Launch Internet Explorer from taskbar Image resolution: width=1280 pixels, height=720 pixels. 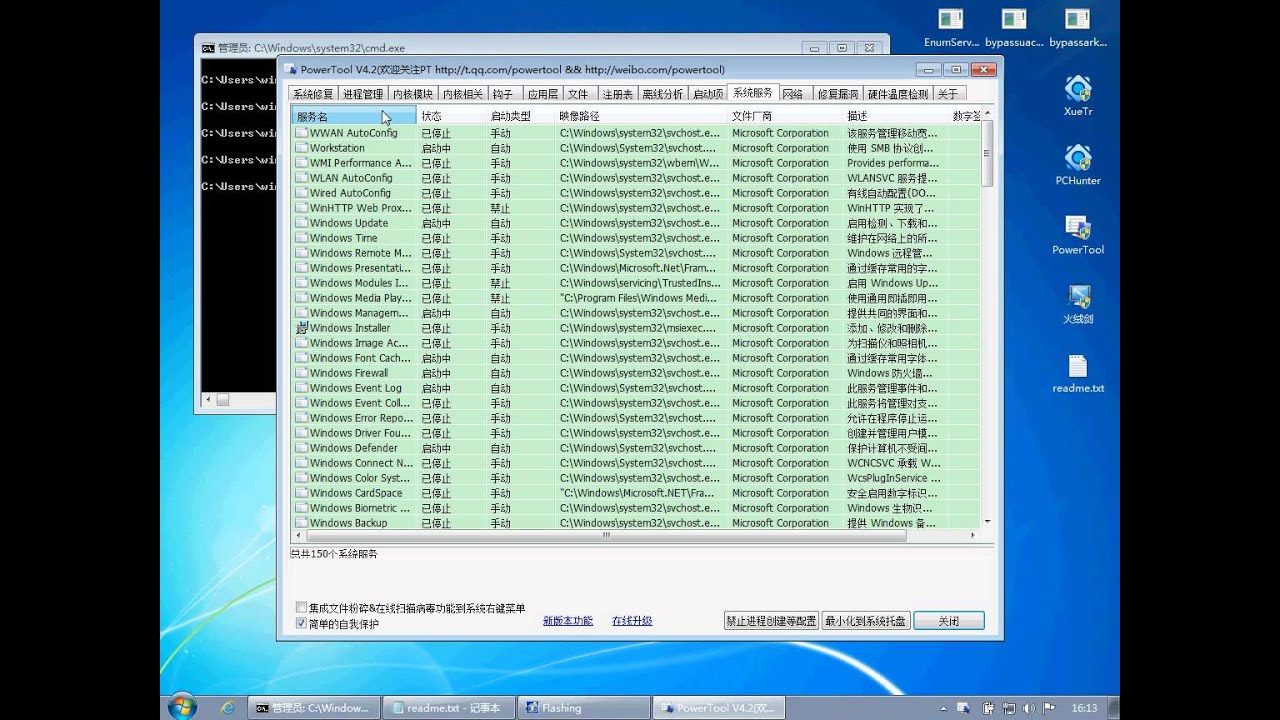tap(228, 707)
